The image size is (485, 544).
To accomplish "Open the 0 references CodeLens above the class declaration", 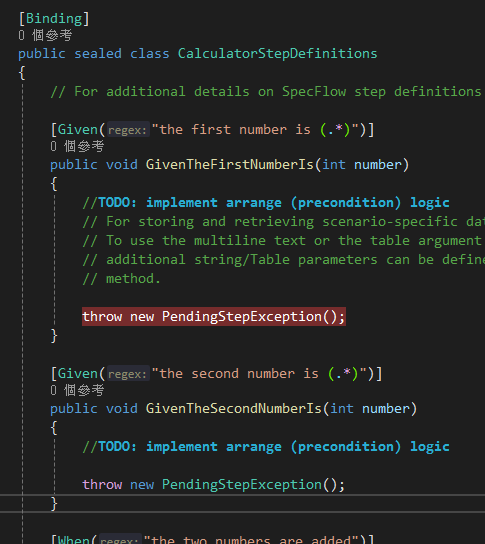I will [45, 35].
